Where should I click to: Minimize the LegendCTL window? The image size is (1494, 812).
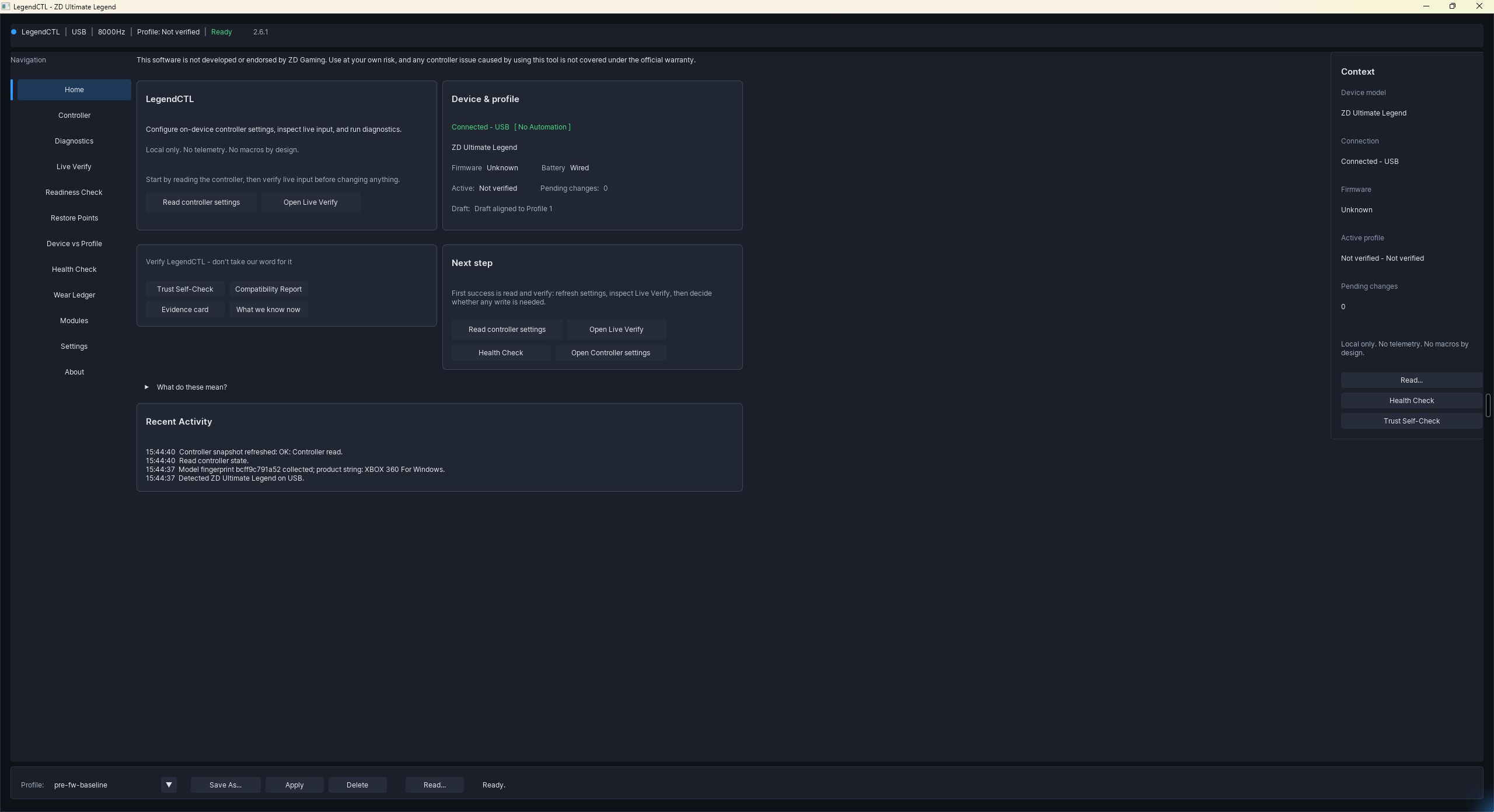(1426, 6)
